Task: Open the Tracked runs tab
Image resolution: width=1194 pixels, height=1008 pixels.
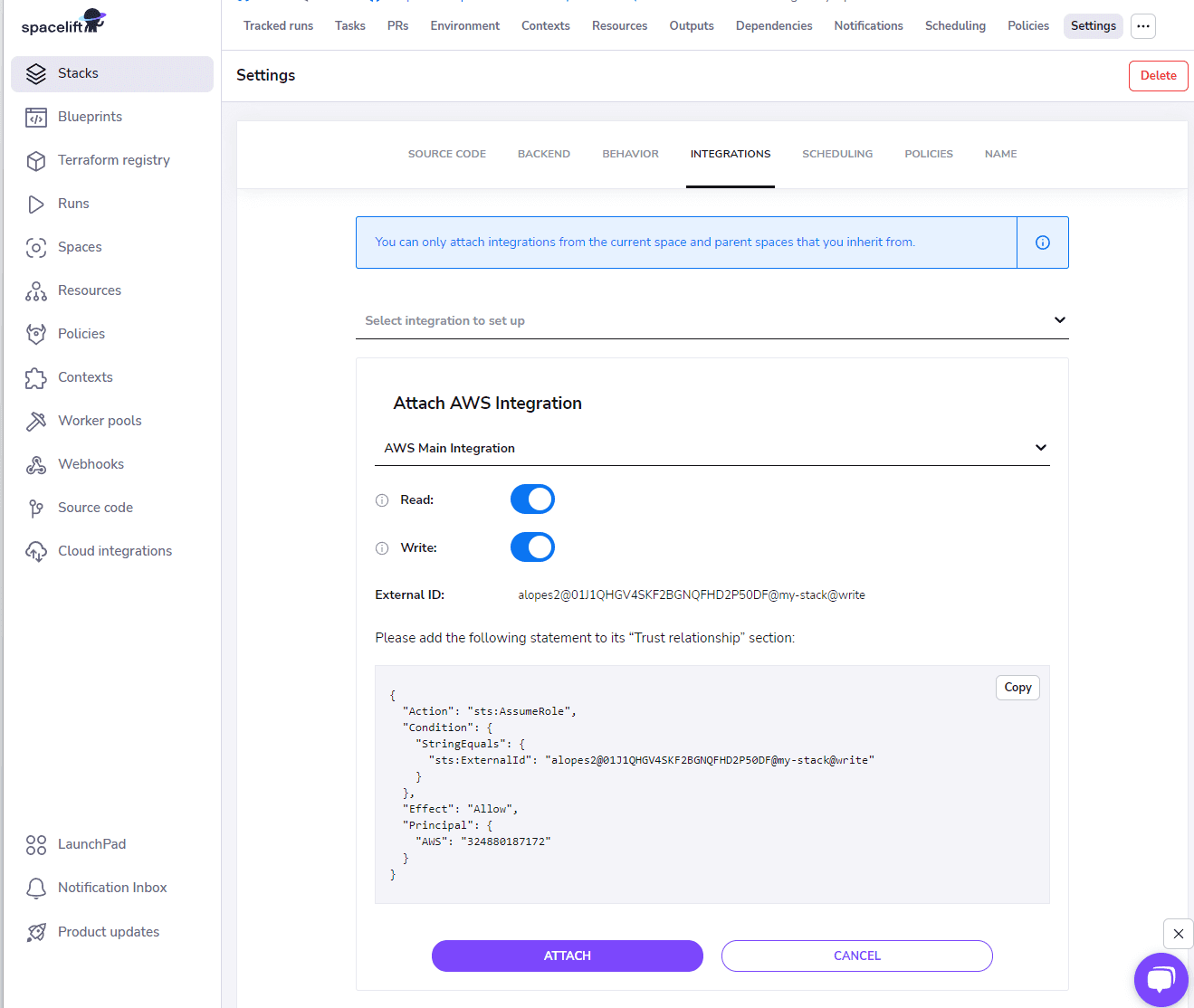Action: coord(279,26)
